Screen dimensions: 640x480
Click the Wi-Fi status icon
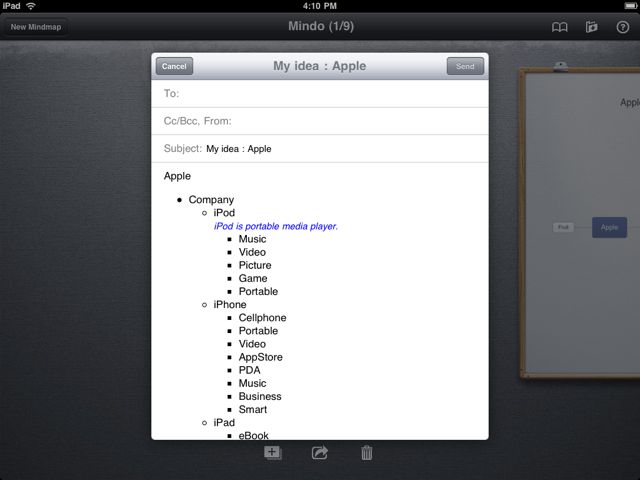tap(31, 6)
